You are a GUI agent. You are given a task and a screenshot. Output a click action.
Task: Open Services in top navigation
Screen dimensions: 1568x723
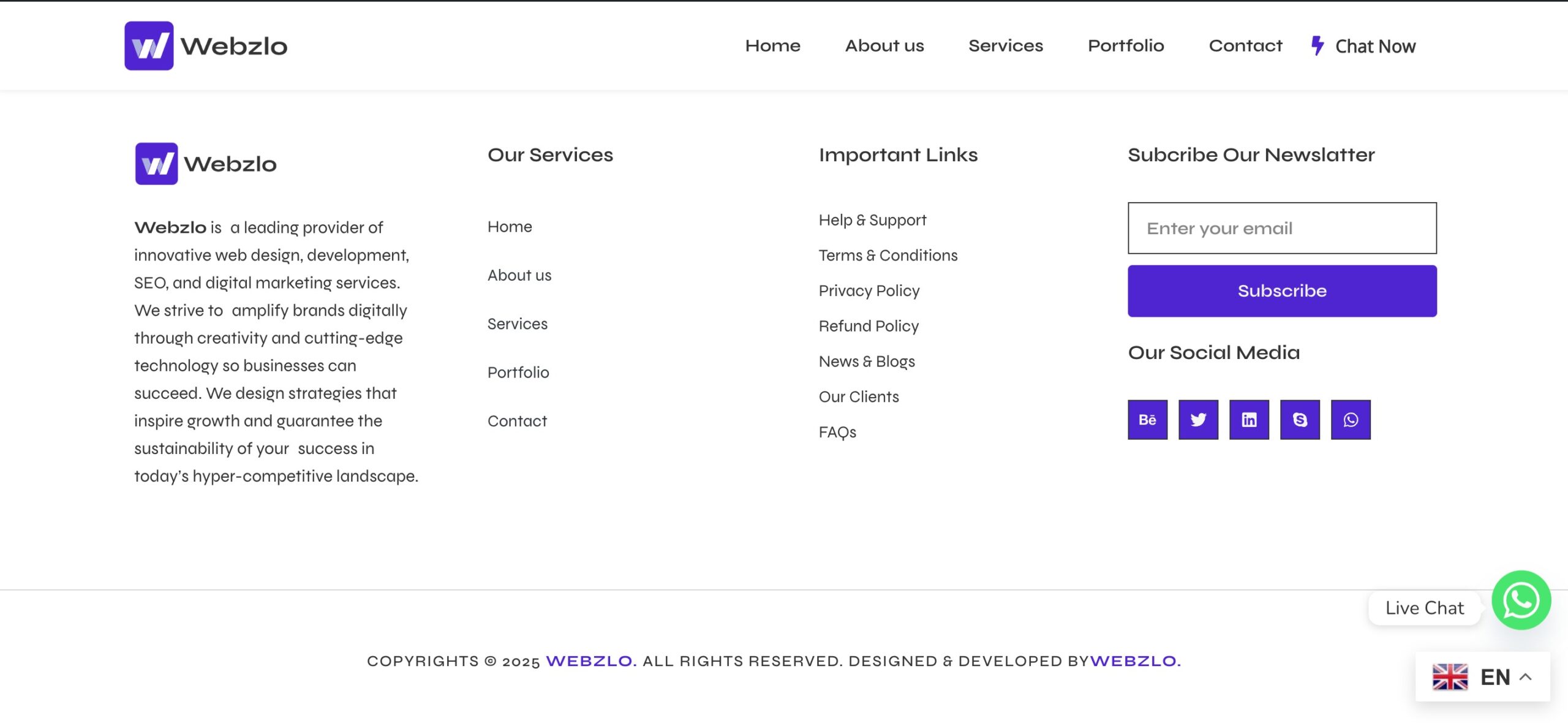(1005, 46)
